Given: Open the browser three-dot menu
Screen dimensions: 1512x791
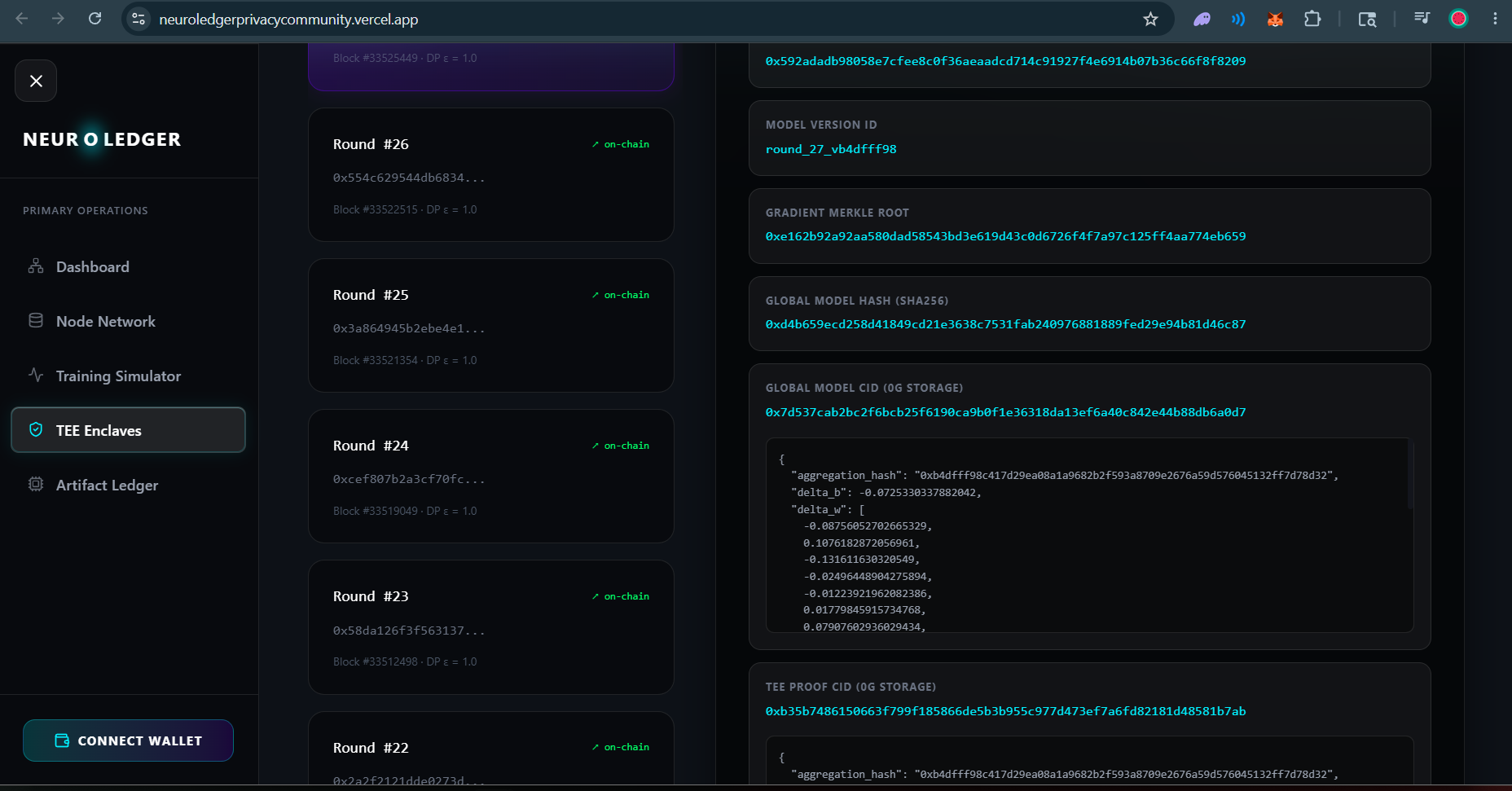Looking at the screenshot, I should coord(1495,19).
